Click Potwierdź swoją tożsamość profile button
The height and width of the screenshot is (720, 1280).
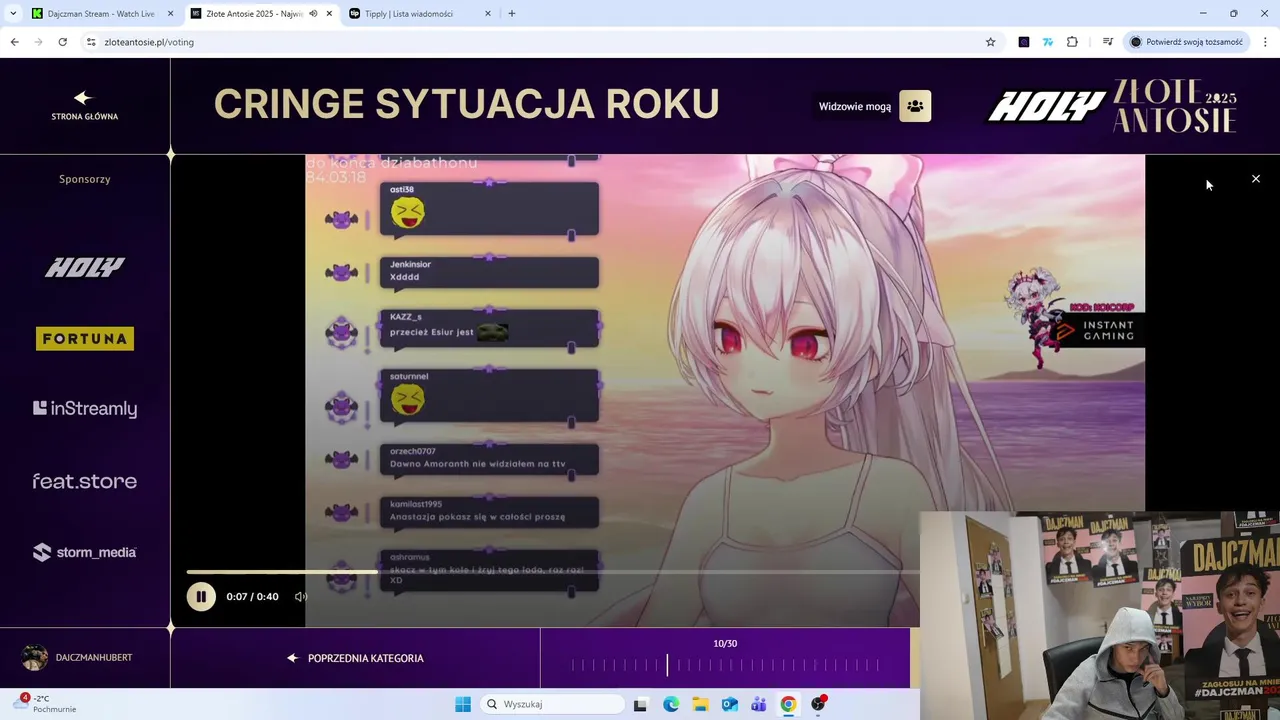[x=1187, y=42]
